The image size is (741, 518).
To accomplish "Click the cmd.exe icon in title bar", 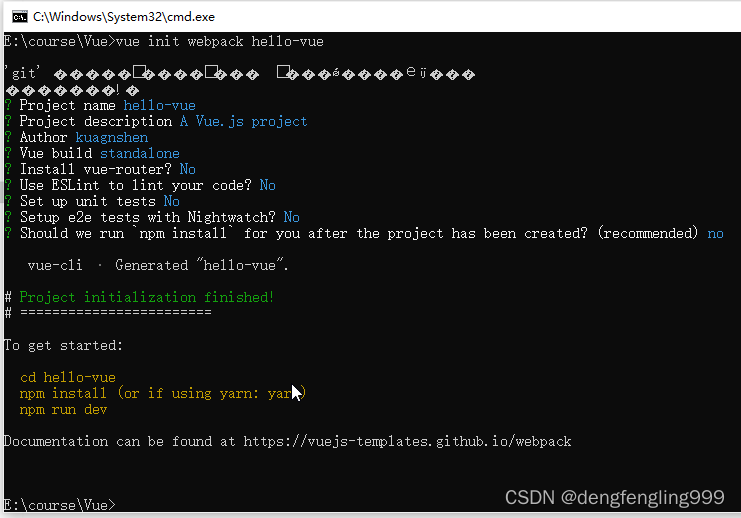I will (20, 17).
